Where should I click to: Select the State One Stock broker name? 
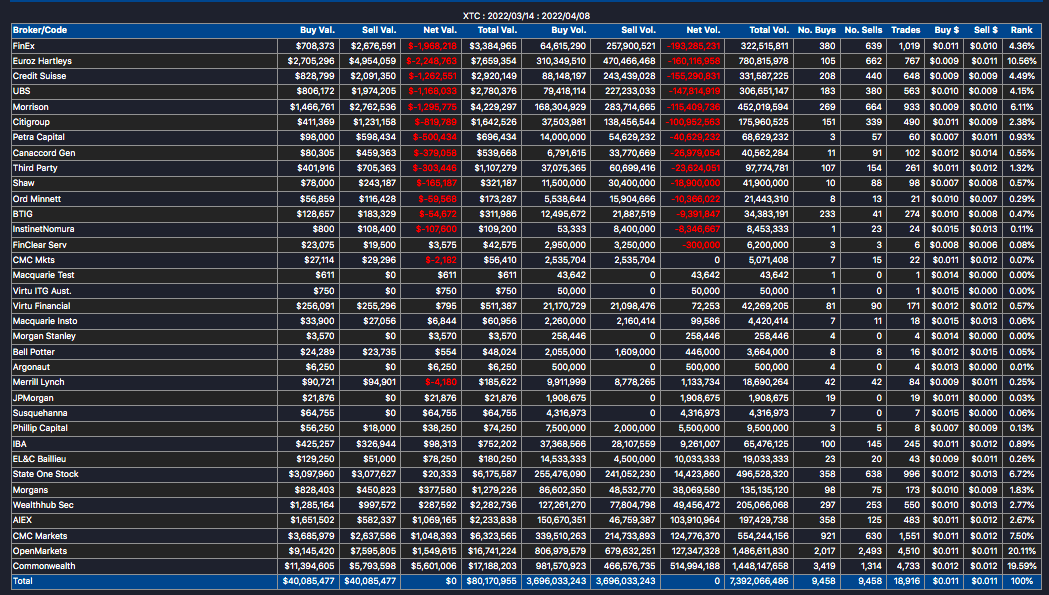[45, 475]
